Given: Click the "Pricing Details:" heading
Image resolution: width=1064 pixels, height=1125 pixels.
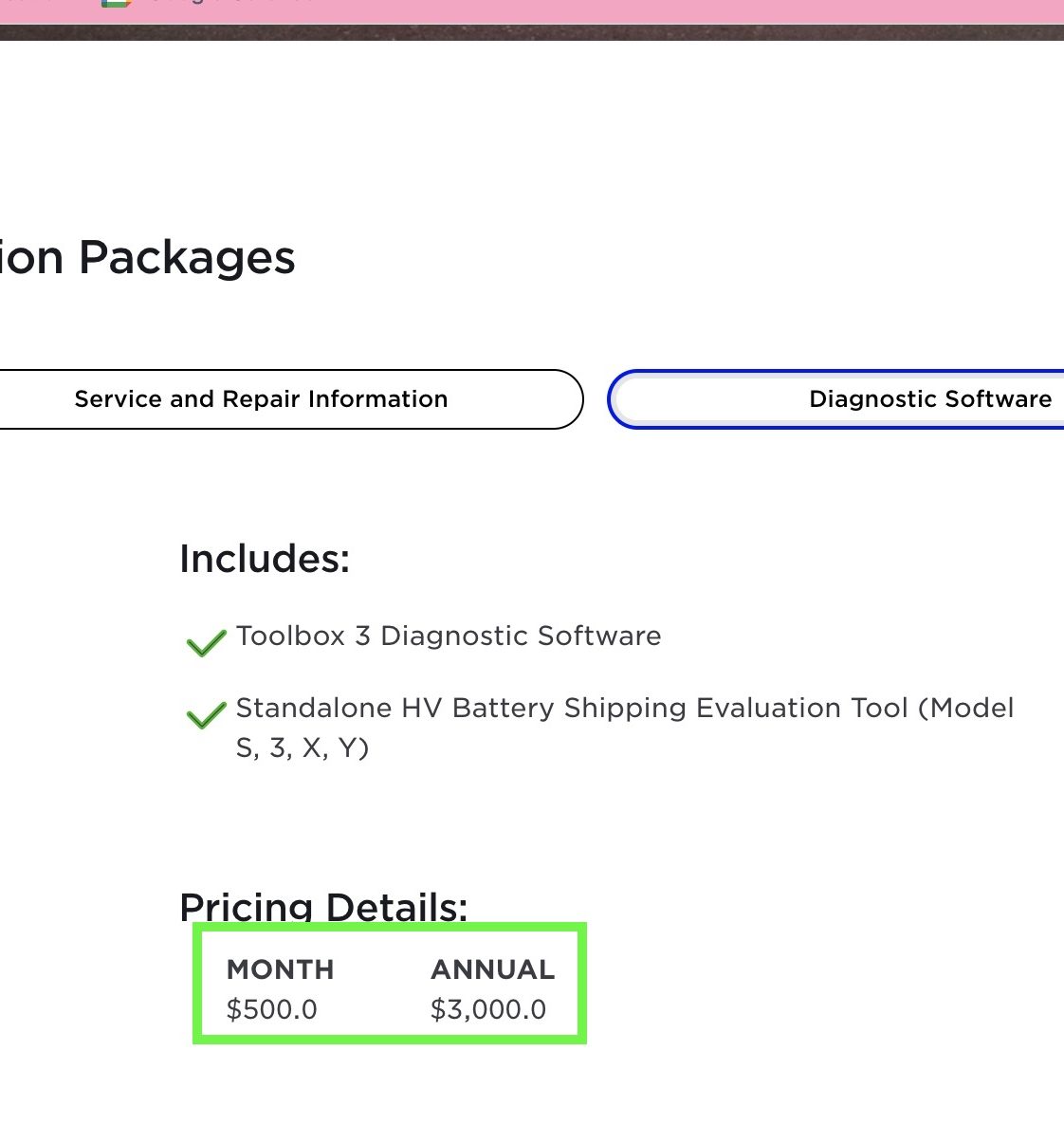Looking at the screenshot, I should tap(323, 906).
